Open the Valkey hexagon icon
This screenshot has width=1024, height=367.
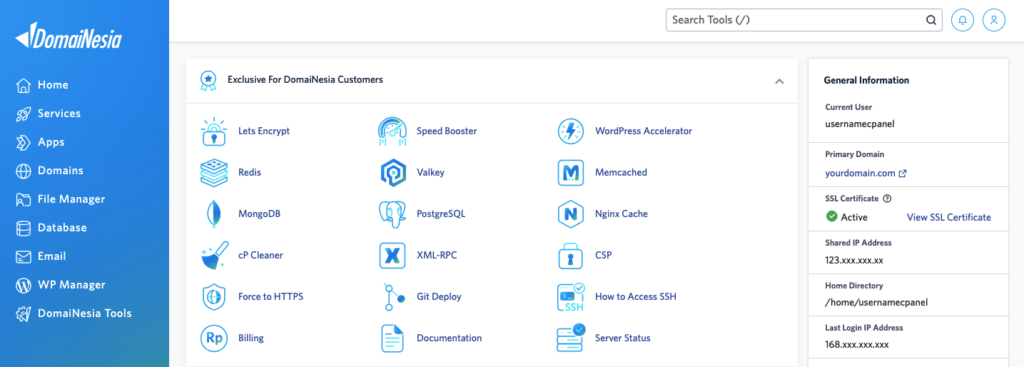(393, 172)
